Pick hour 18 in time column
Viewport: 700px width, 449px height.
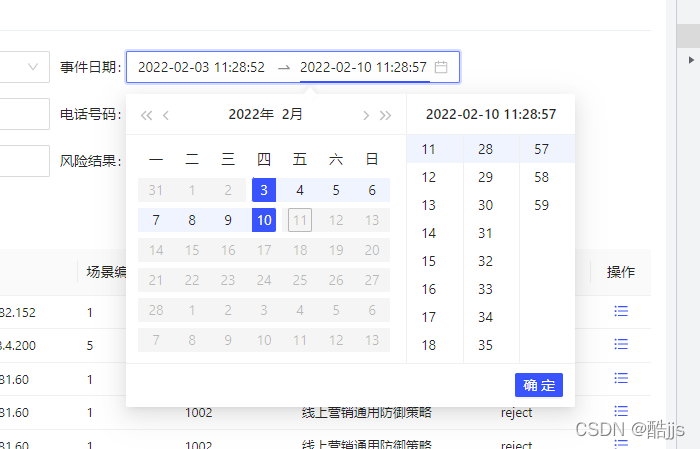pyautogui.click(x=434, y=345)
